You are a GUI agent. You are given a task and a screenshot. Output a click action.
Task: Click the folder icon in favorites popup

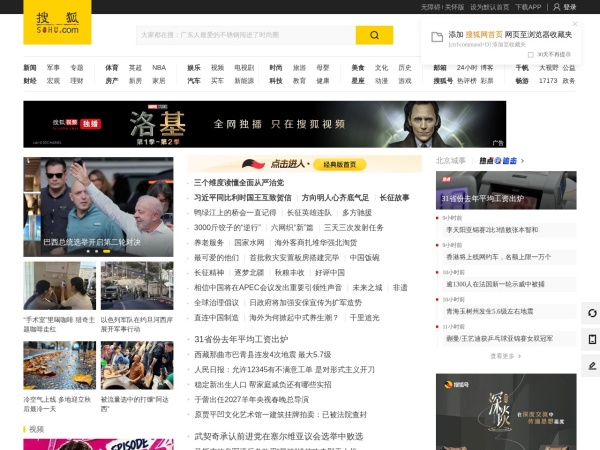point(437,37)
